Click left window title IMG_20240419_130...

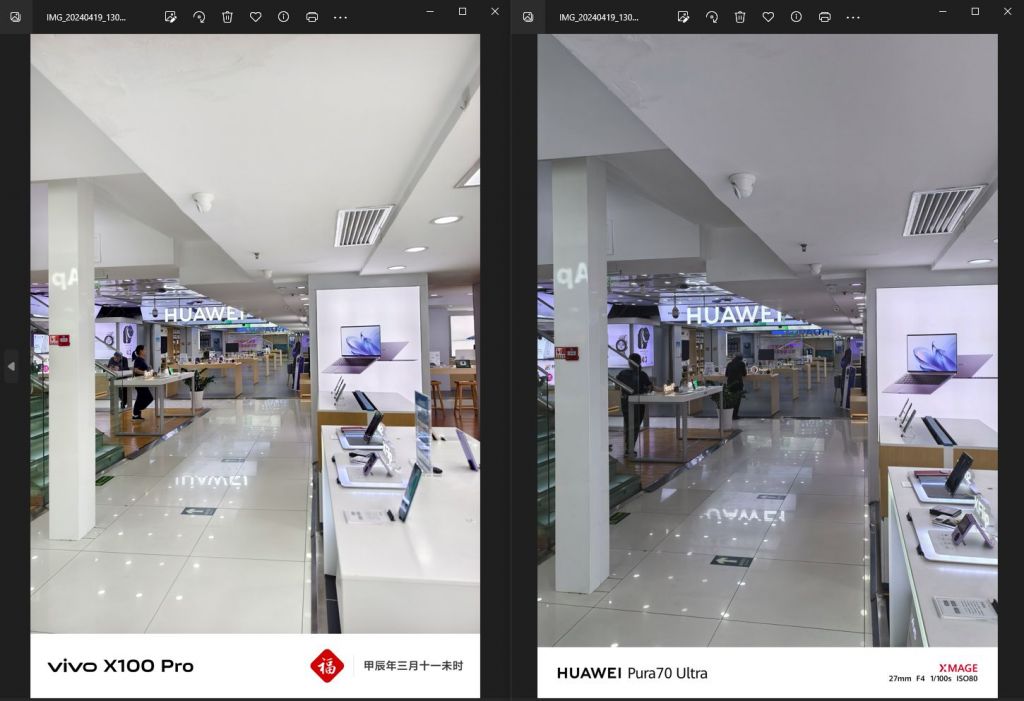click(x=86, y=18)
